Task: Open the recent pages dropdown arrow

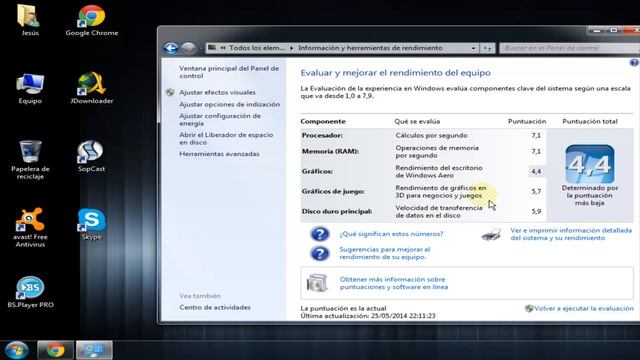Action: pos(200,48)
